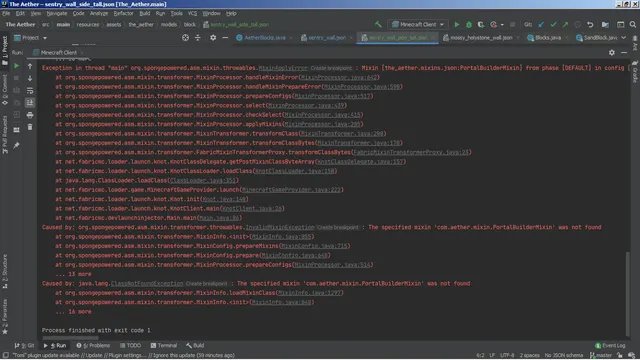The image size is (640, 360).
Task: Open the Refactor menu
Action: tap(123, 13)
